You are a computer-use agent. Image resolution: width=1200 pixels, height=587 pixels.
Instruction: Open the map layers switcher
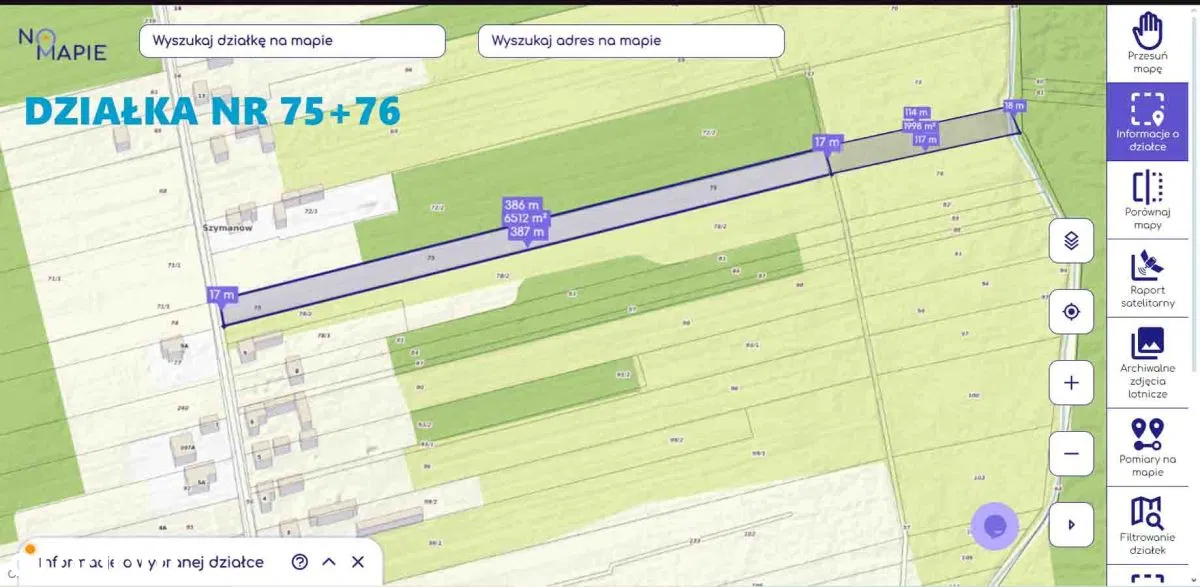coord(1071,241)
